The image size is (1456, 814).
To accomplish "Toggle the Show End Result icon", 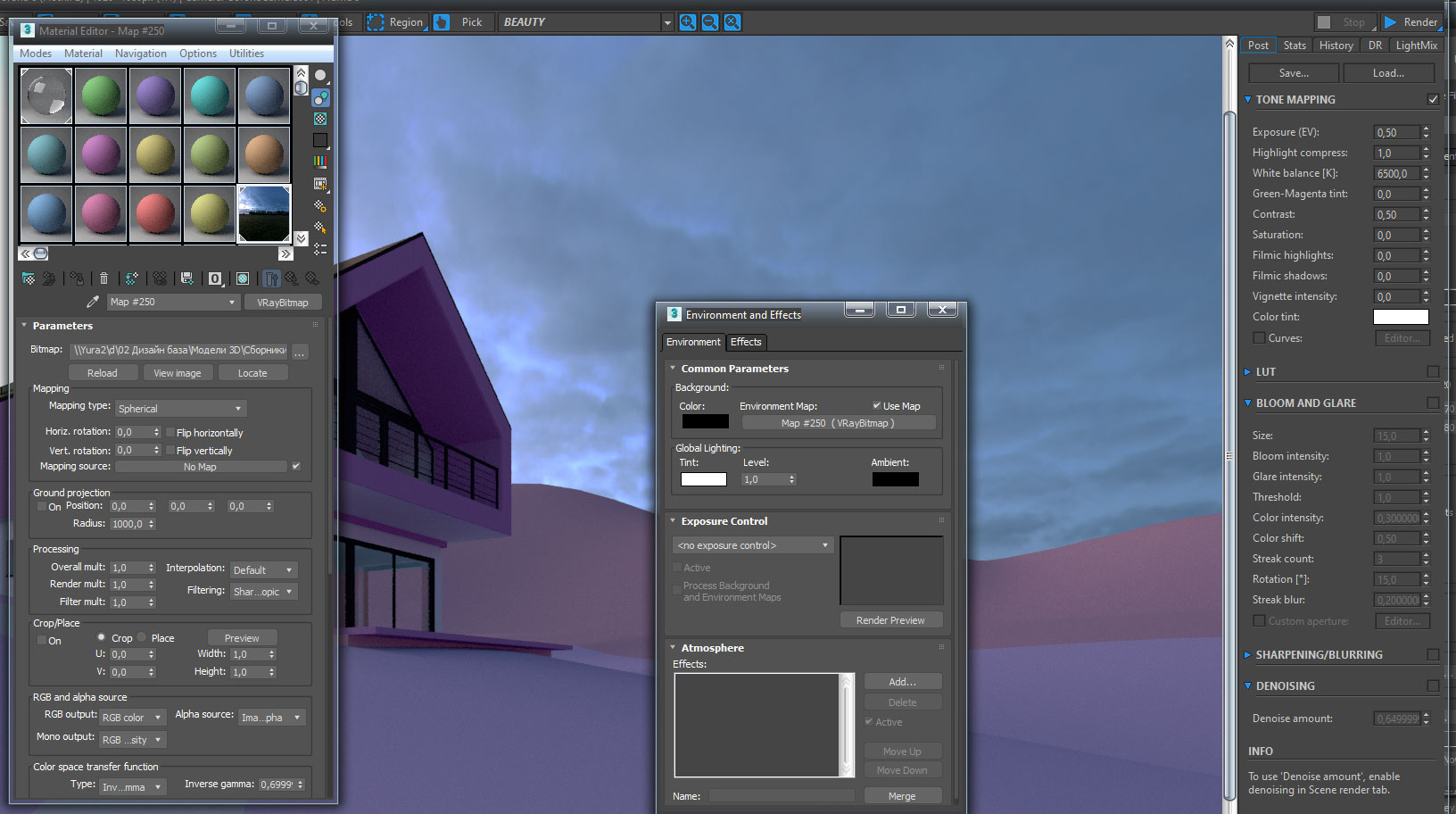I will (x=271, y=278).
